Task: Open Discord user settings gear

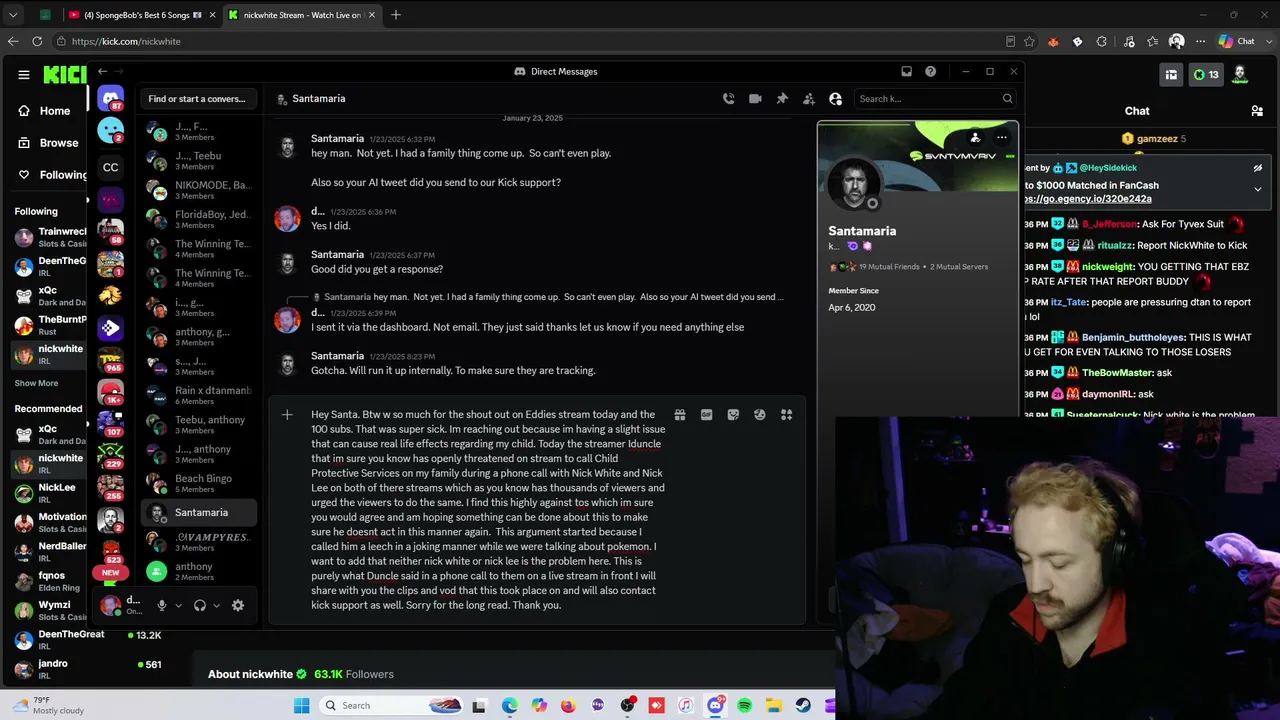Action: pos(238,605)
